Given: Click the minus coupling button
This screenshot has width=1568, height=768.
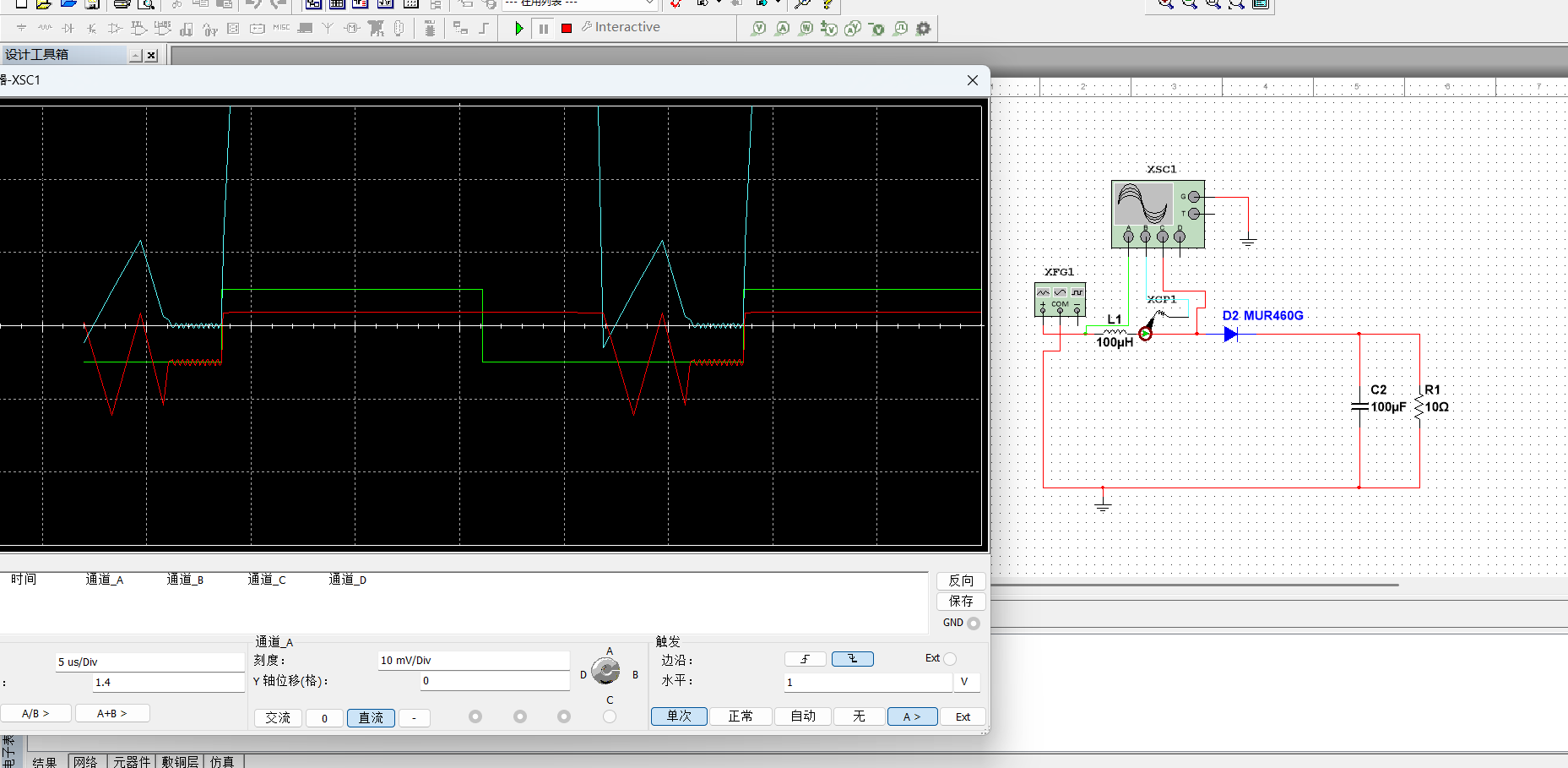Looking at the screenshot, I should coord(414,717).
